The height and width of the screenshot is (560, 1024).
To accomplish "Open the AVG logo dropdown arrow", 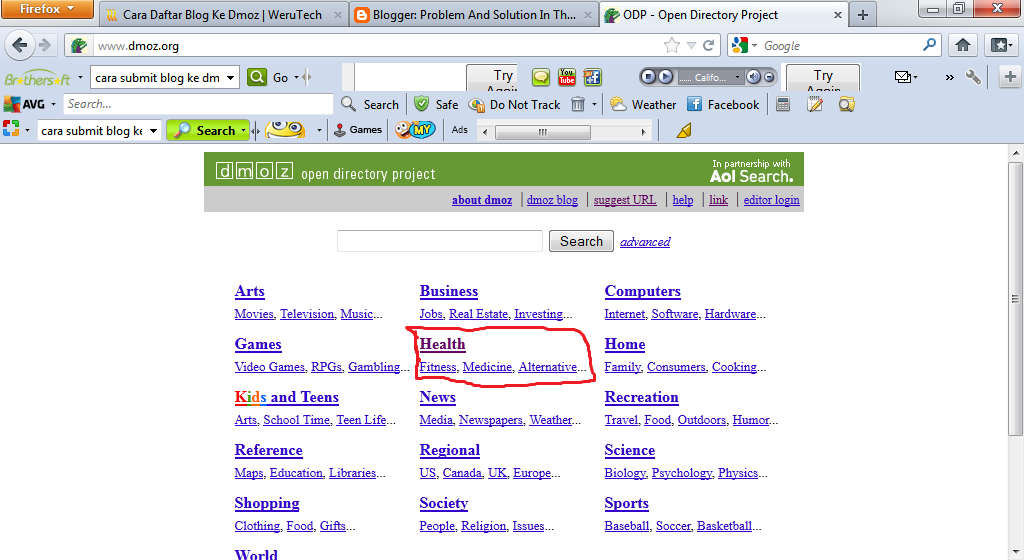I will point(53,104).
